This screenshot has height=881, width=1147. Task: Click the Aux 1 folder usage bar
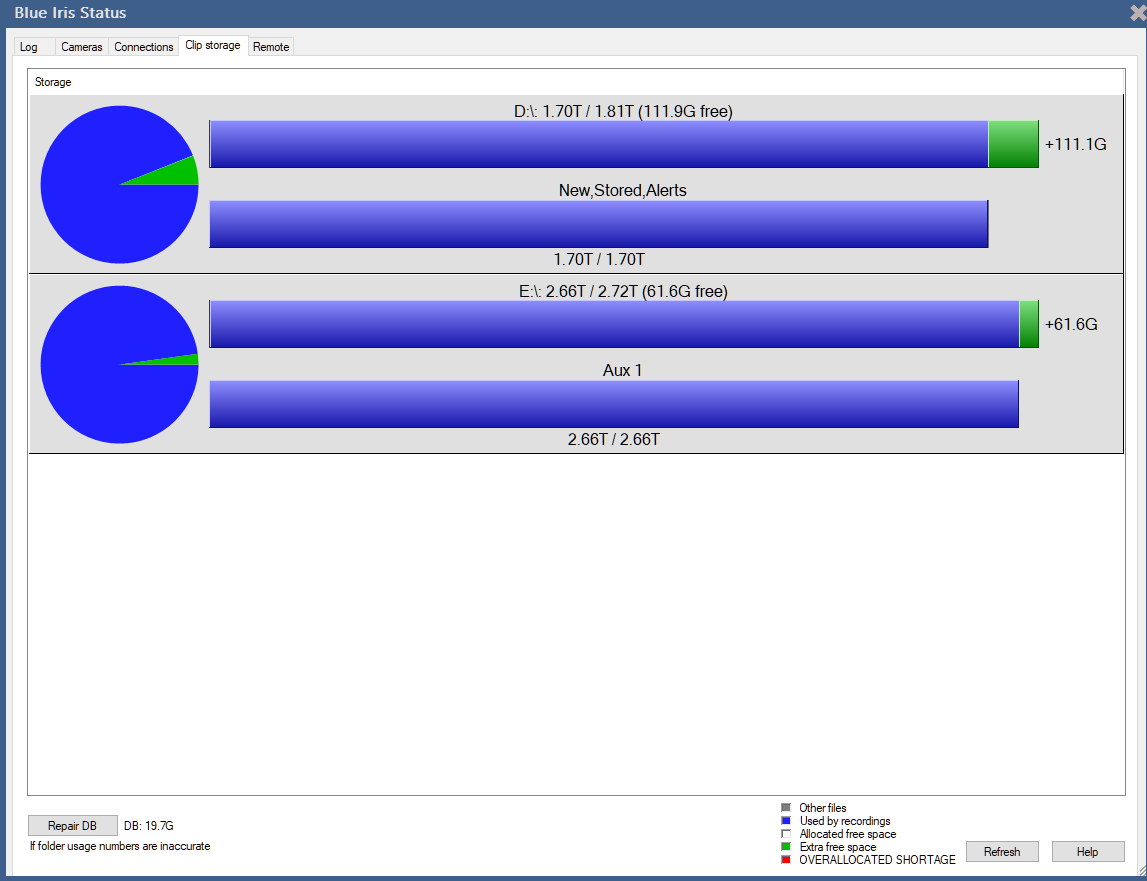tap(614, 404)
